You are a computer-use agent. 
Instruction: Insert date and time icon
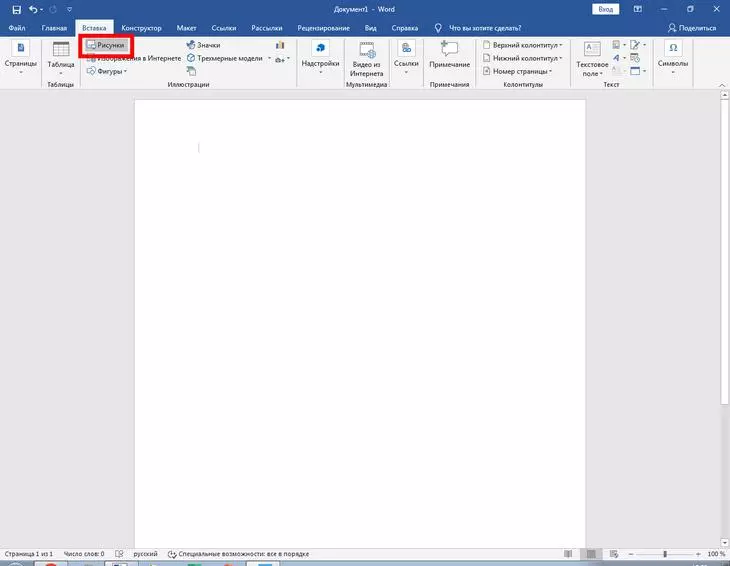(x=635, y=58)
